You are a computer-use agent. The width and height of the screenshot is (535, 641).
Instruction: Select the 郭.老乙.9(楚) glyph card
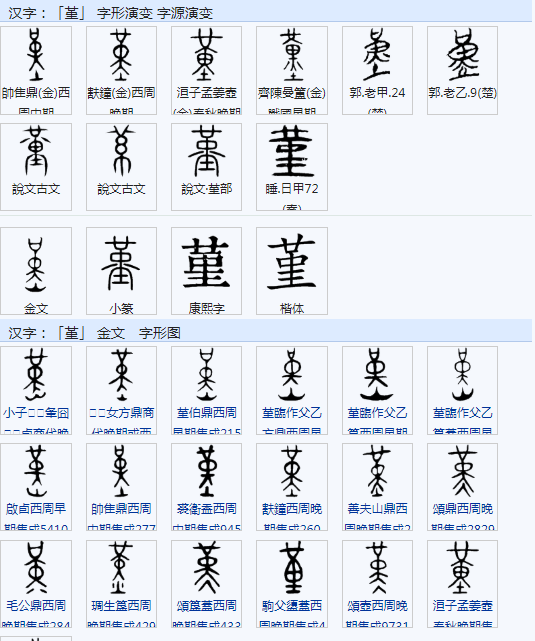coord(462,70)
